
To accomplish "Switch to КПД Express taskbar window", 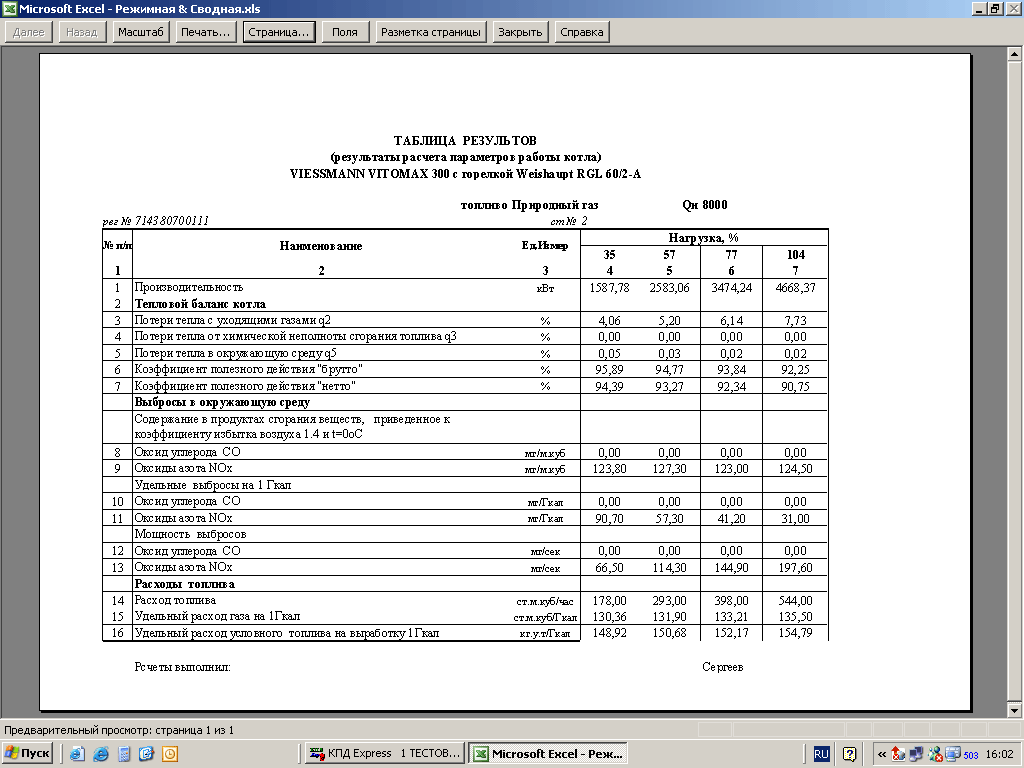I will tap(383, 754).
